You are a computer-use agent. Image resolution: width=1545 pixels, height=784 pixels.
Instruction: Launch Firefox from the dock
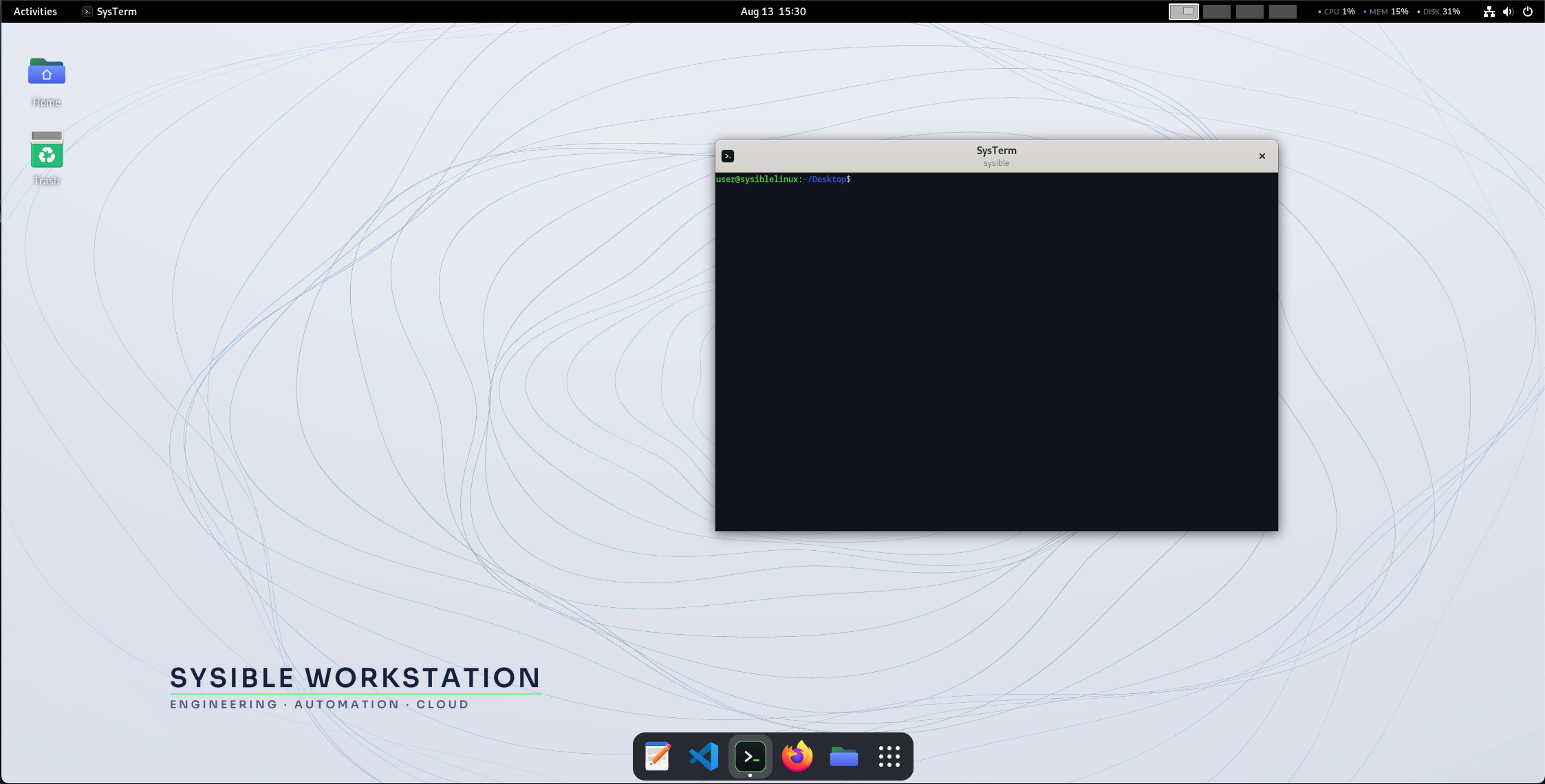[797, 756]
